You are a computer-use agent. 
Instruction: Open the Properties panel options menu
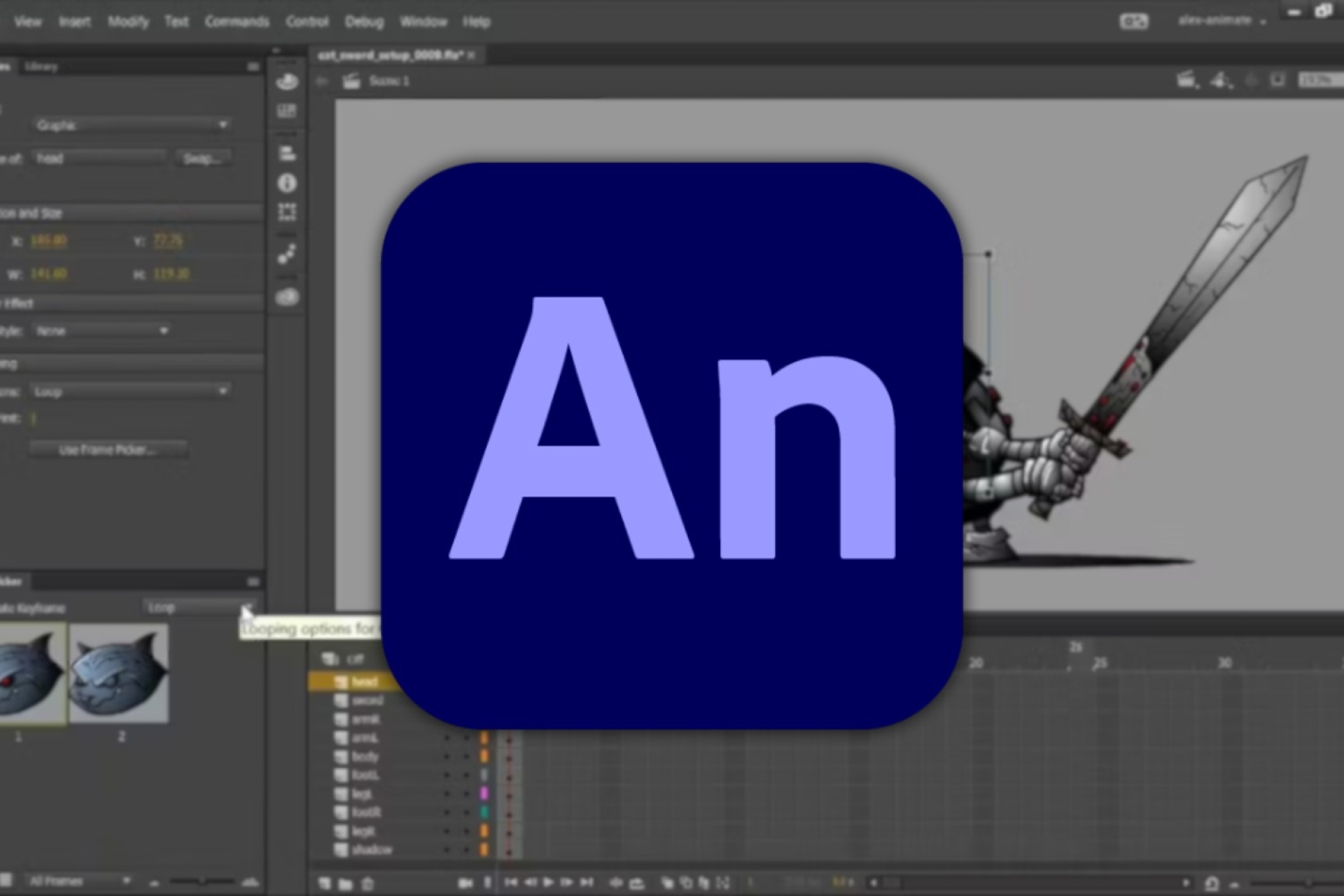pos(253,66)
